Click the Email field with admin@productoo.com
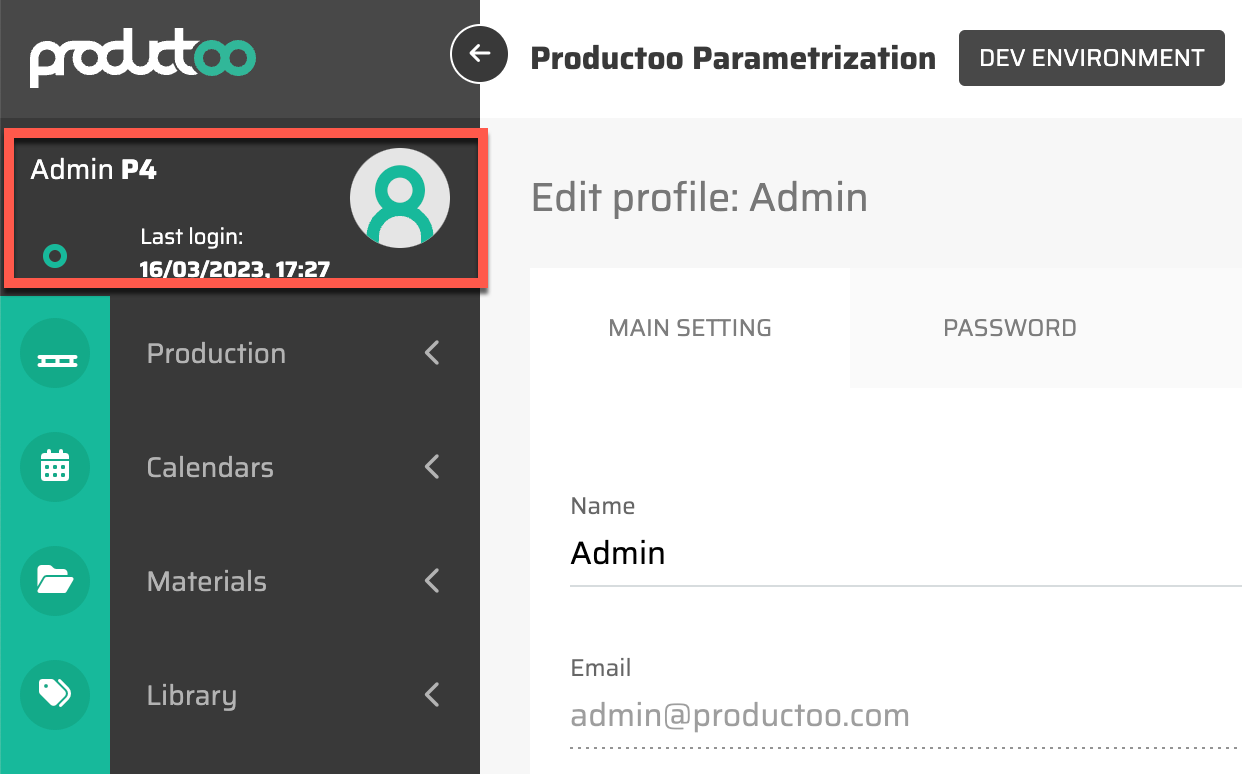This screenshot has height=774, width=1242. coord(900,715)
